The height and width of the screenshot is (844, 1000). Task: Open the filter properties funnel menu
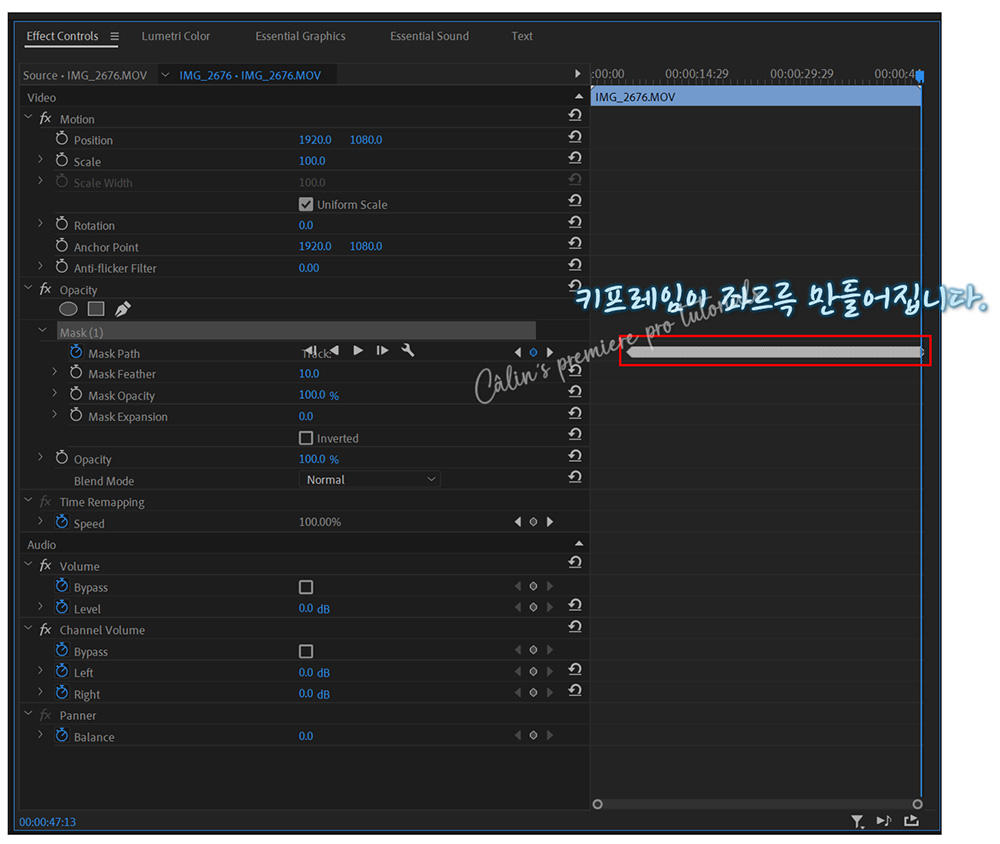(x=858, y=822)
